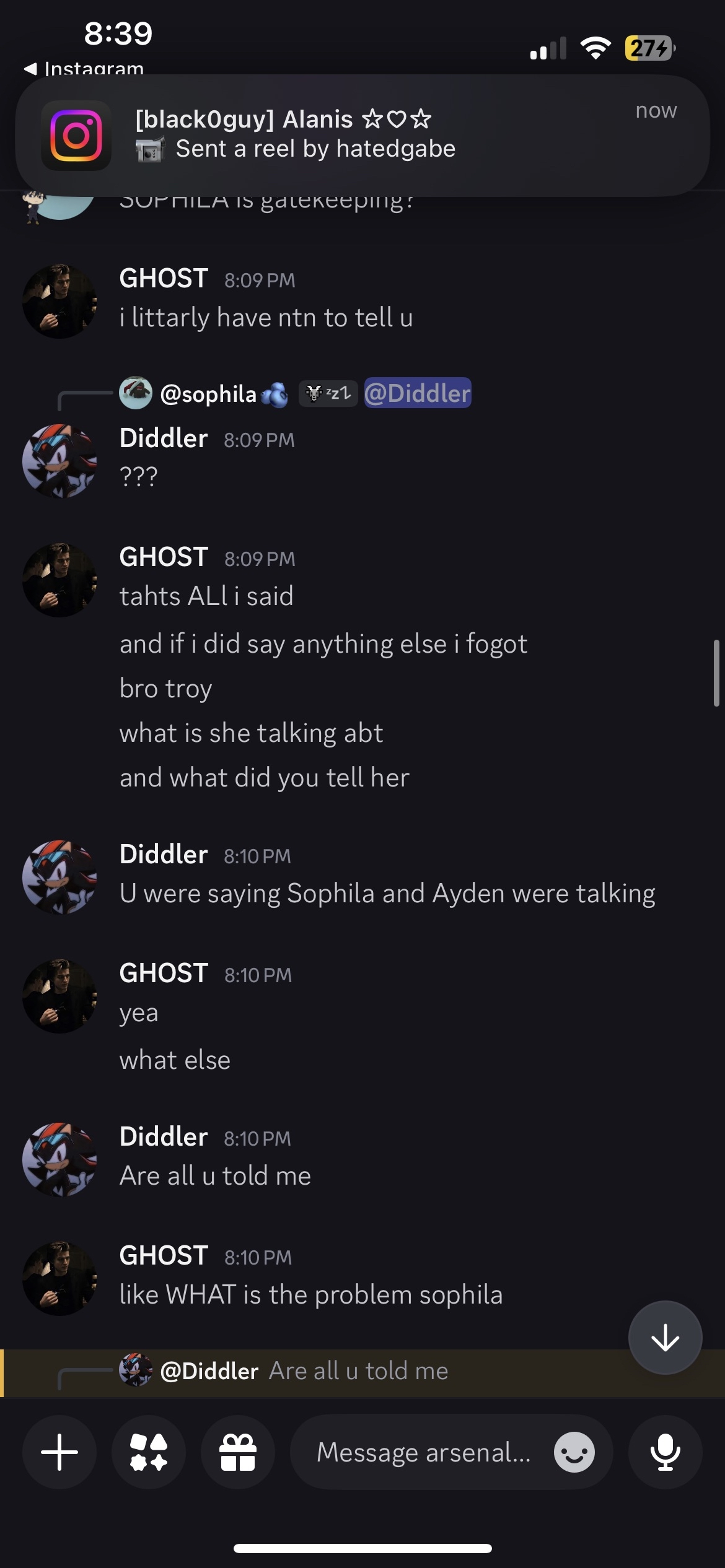Open the highlighted @Diddler reply preview bar
Image resolution: width=725 pixels, height=1568 pixels.
tap(362, 1372)
